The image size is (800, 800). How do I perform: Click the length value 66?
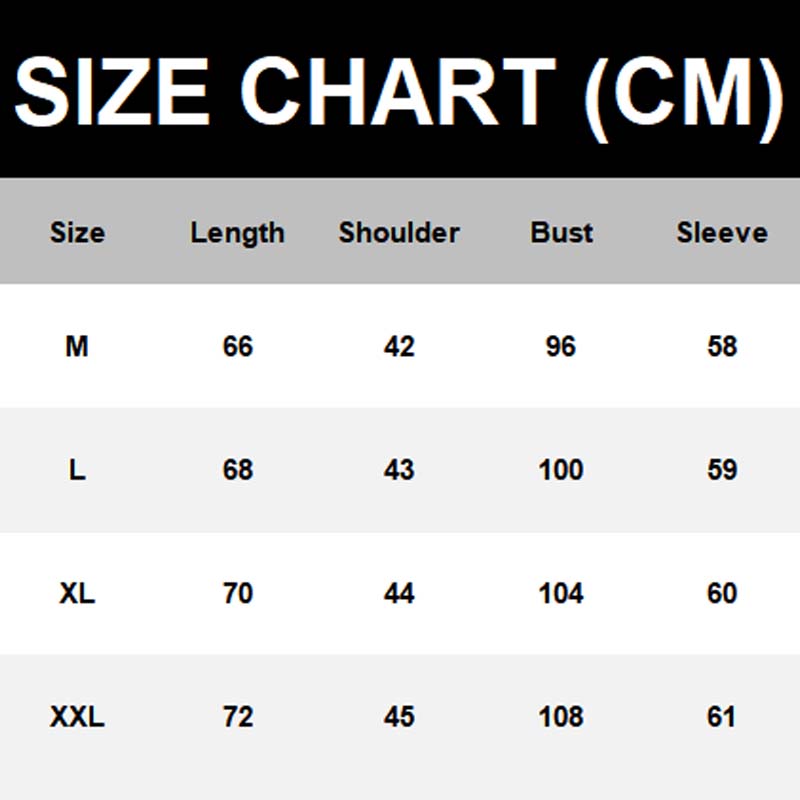click(238, 347)
